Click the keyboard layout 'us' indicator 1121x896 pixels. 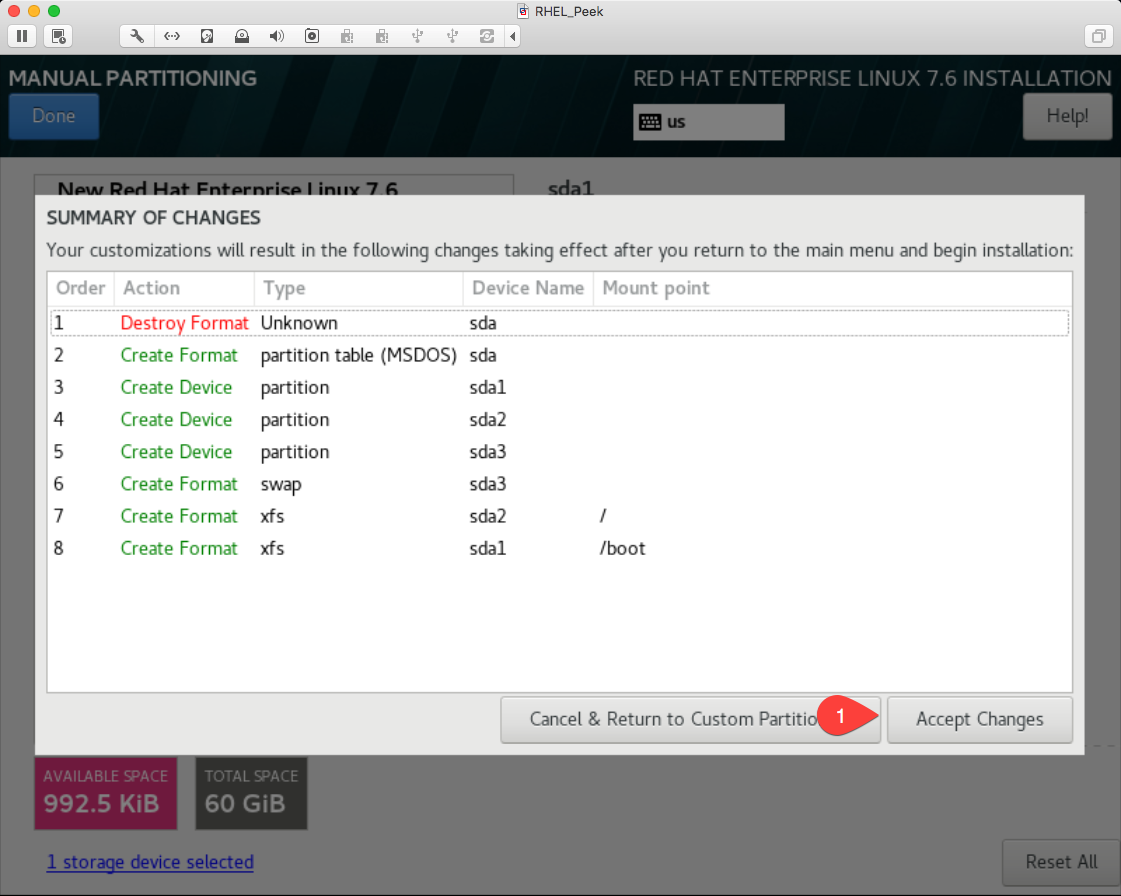pyautogui.click(x=708, y=122)
